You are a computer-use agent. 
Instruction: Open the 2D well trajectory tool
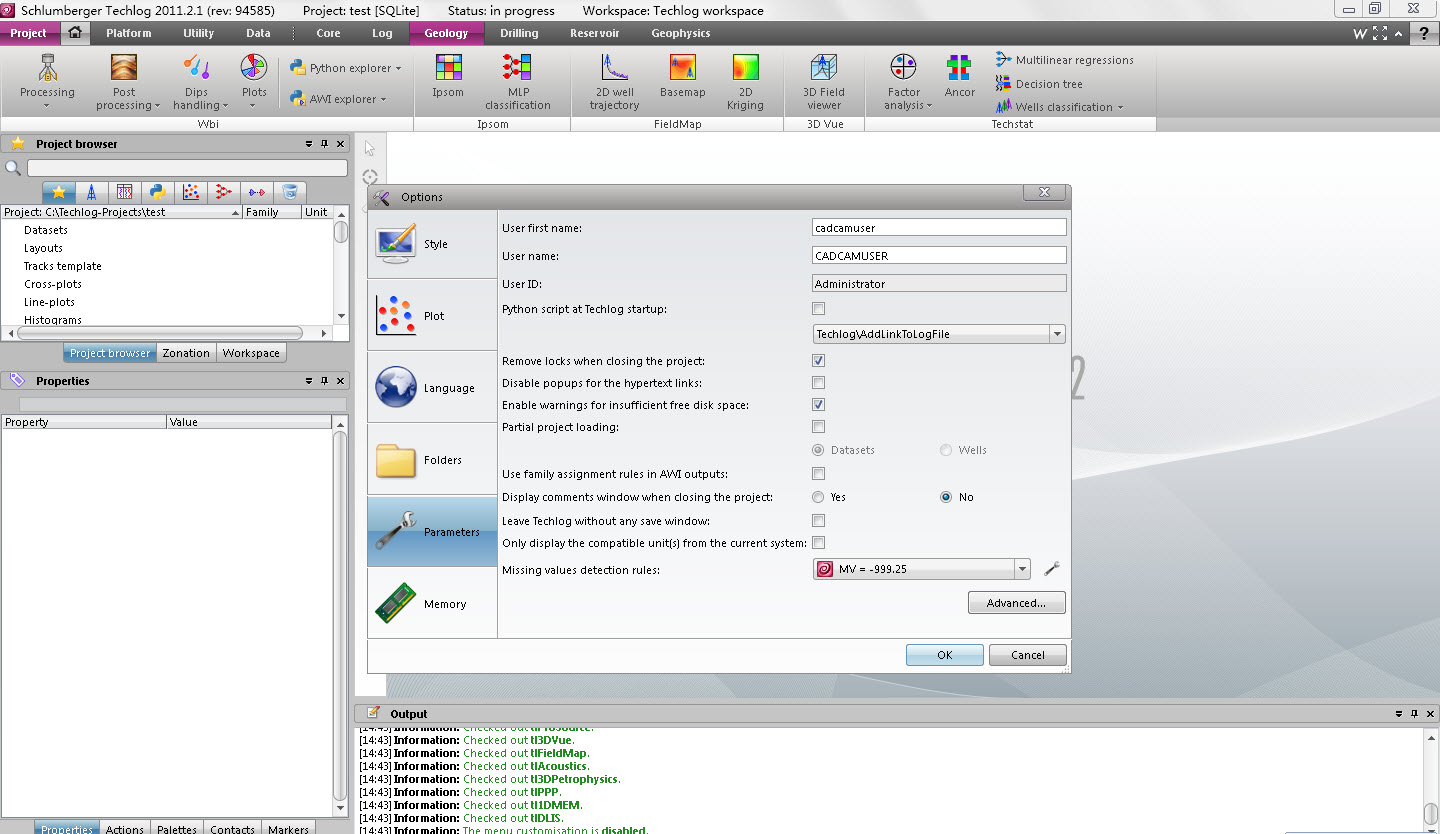coord(614,81)
